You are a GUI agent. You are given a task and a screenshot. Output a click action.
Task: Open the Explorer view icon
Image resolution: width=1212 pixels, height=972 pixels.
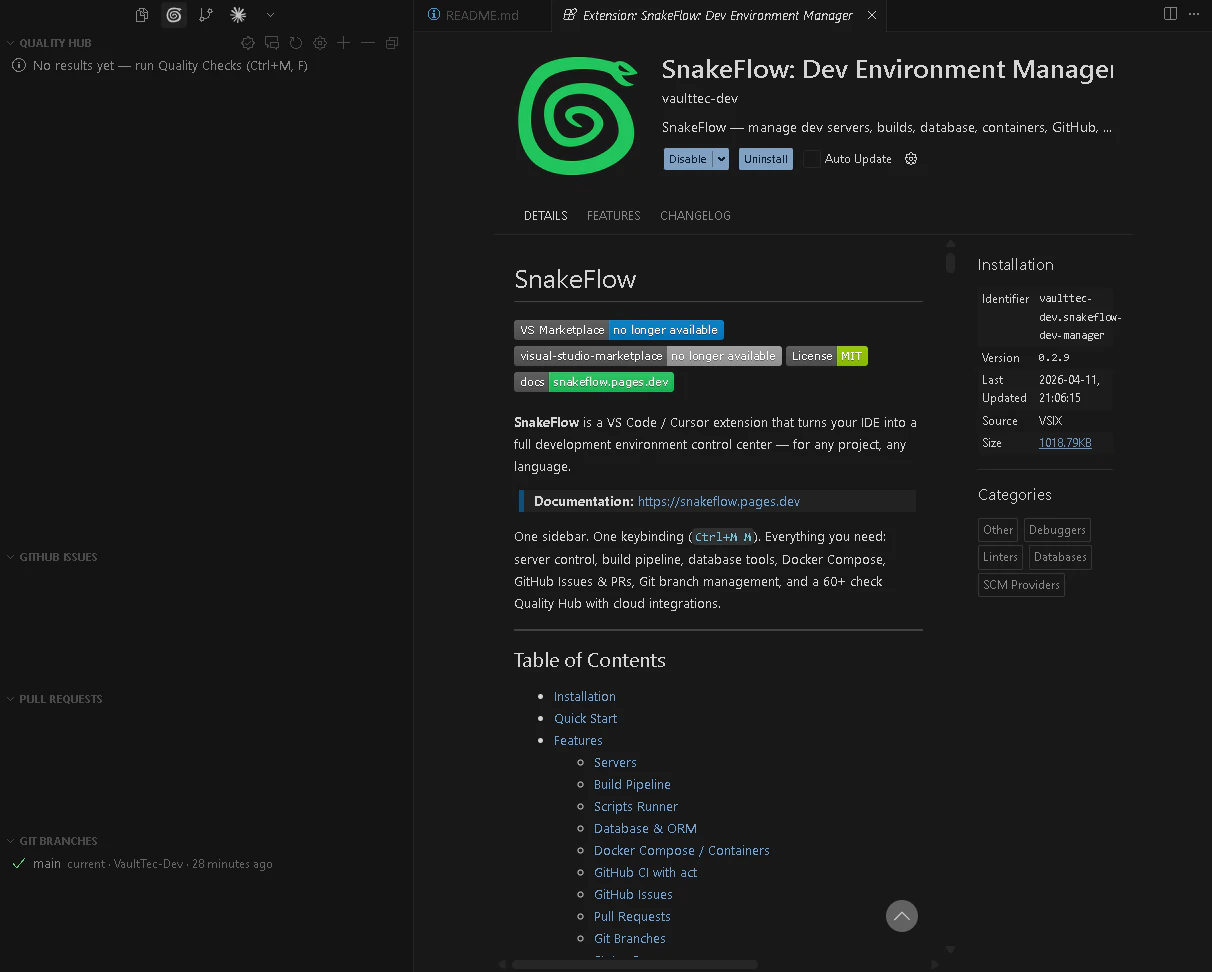pyautogui.click(x=142, y=15)
